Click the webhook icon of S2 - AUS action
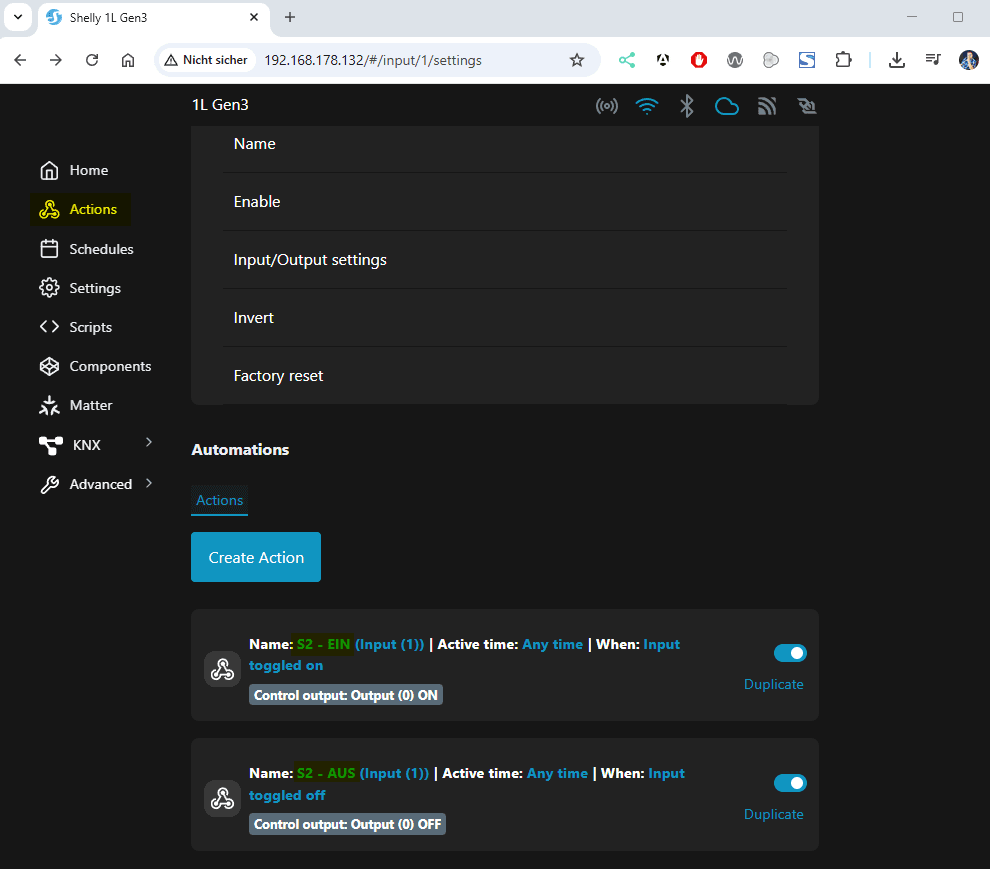 pos(222,798)
